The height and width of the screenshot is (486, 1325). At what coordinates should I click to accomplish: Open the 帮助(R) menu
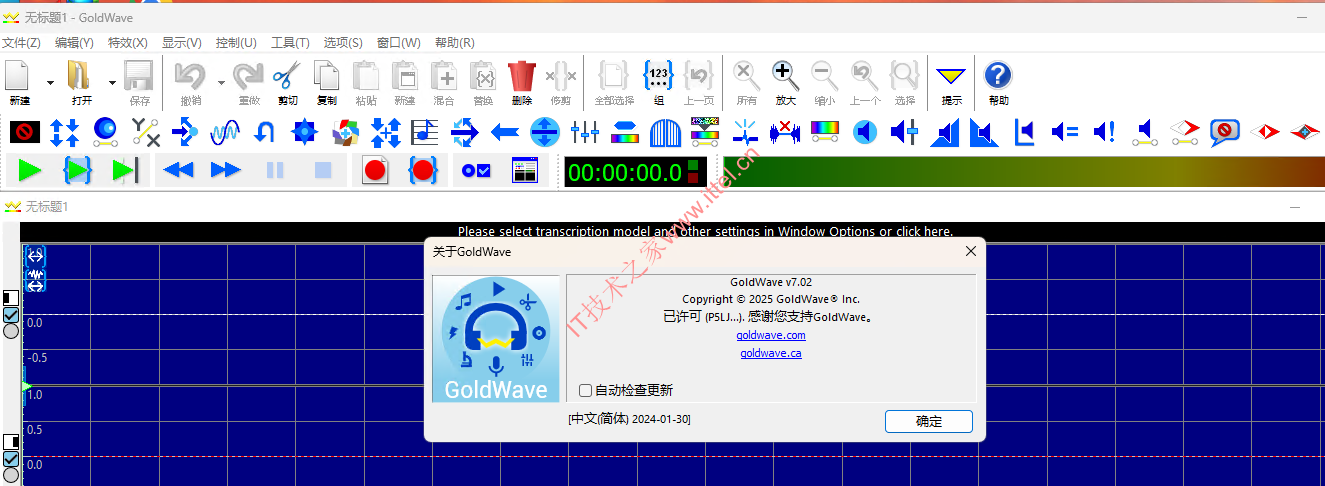455,43
